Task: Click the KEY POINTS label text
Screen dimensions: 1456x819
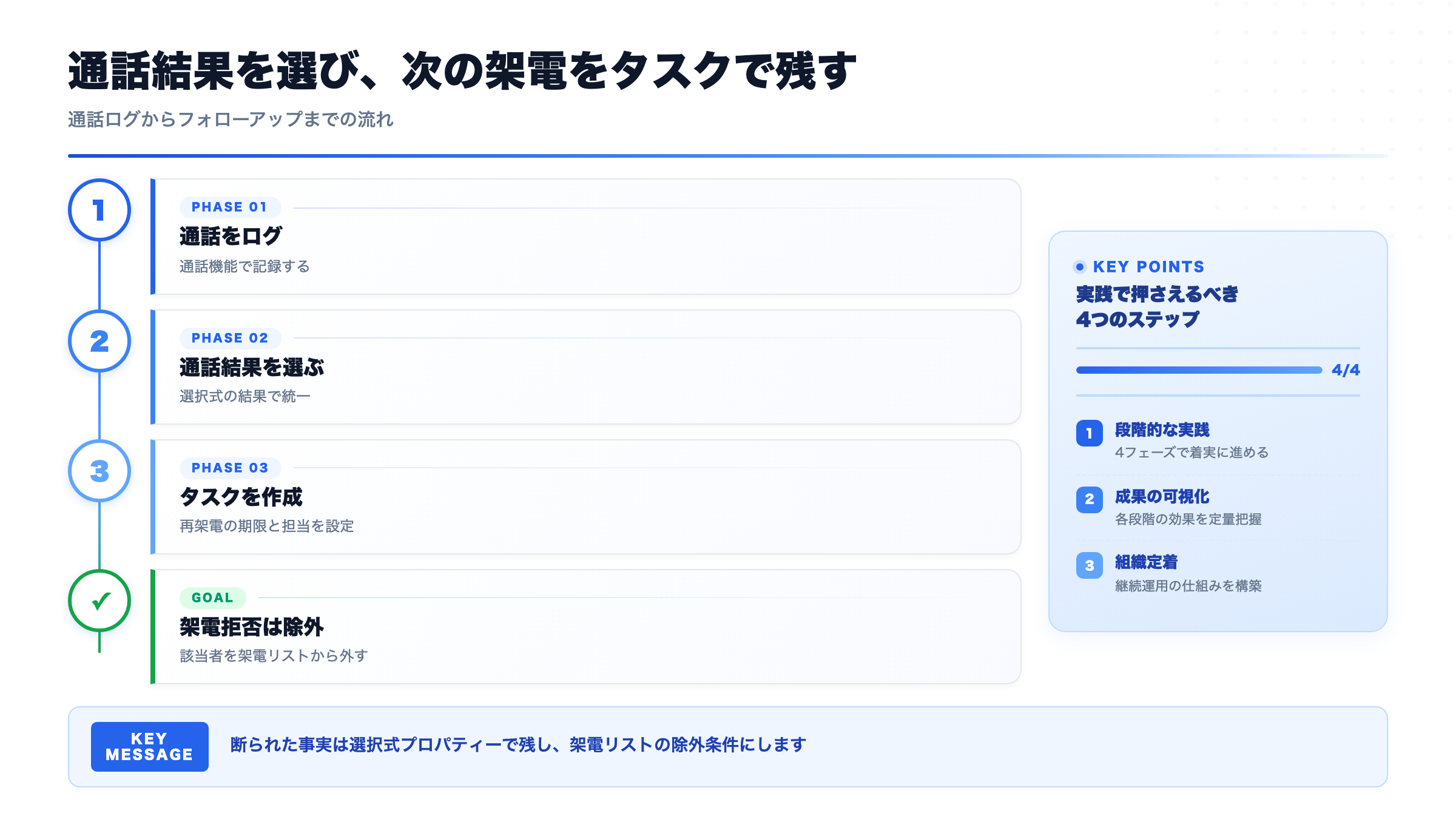Action: tap(1148, 267)
